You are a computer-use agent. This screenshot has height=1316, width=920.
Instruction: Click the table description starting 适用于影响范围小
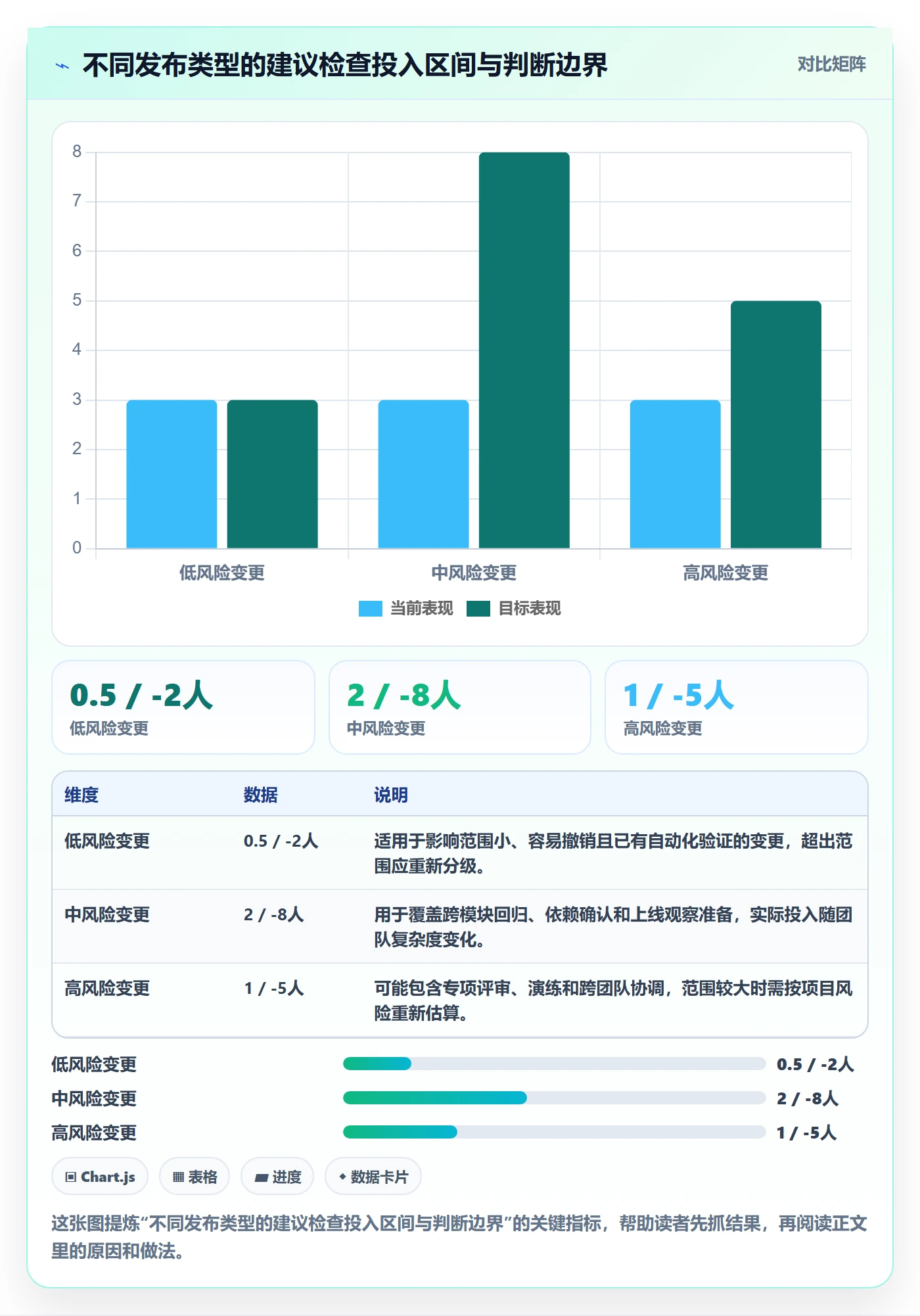(x=614, y=853)
